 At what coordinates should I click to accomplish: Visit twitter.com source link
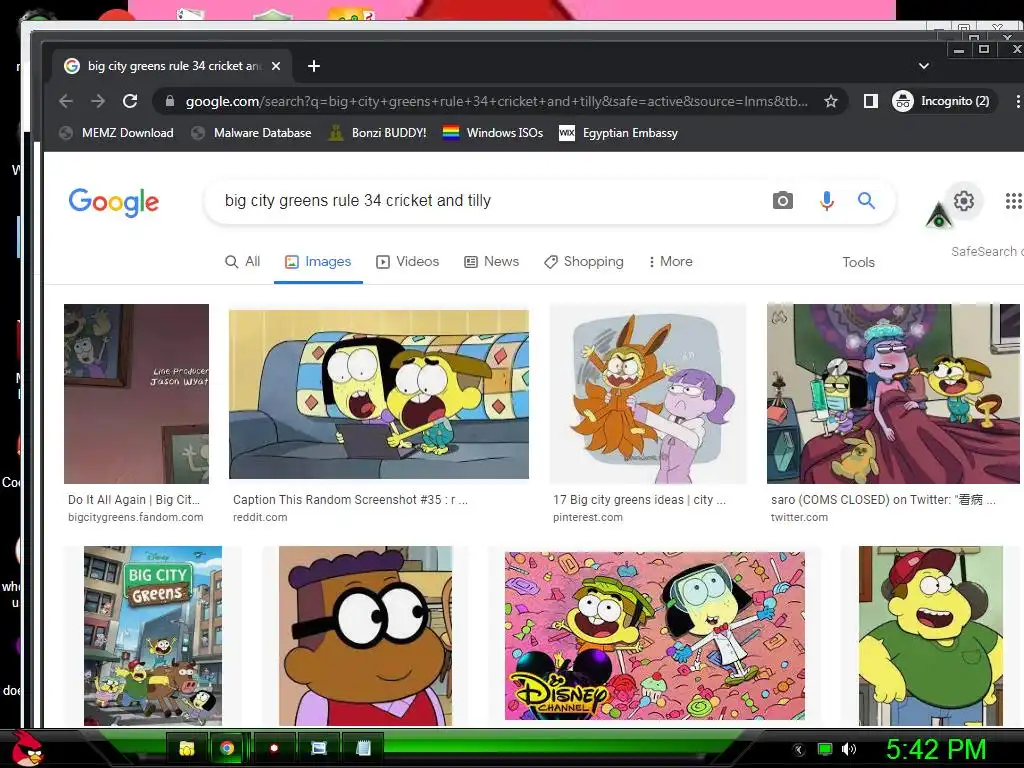(x=799, y=517)
